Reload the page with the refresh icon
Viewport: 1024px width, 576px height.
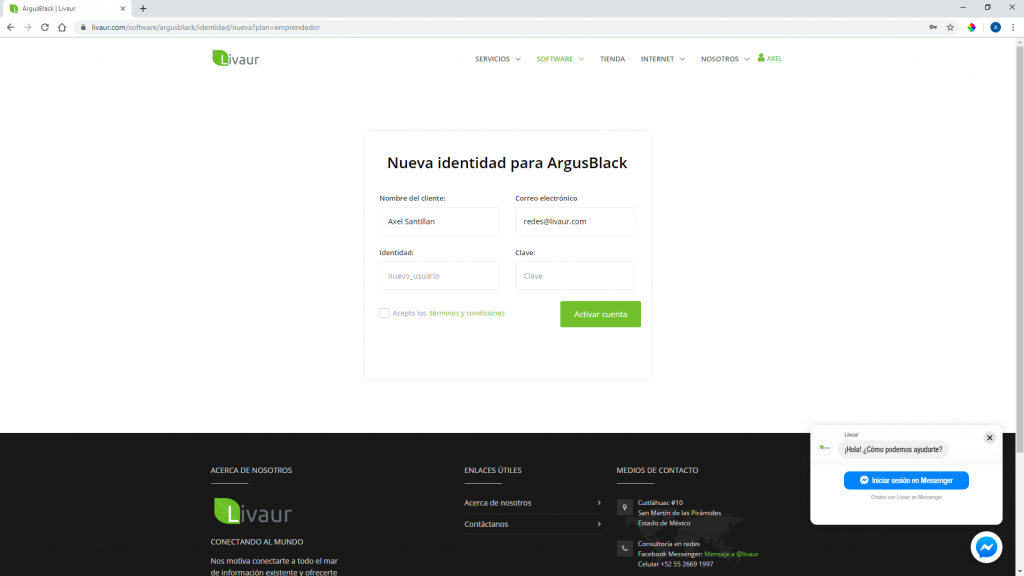tap(44, 27)
